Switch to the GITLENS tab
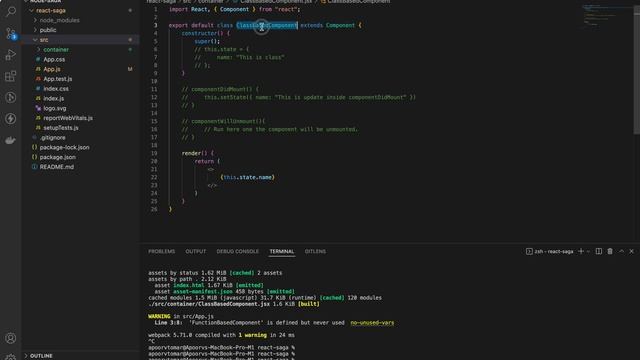The height and width of the screenshot is (360, 640). pos(315,251)
